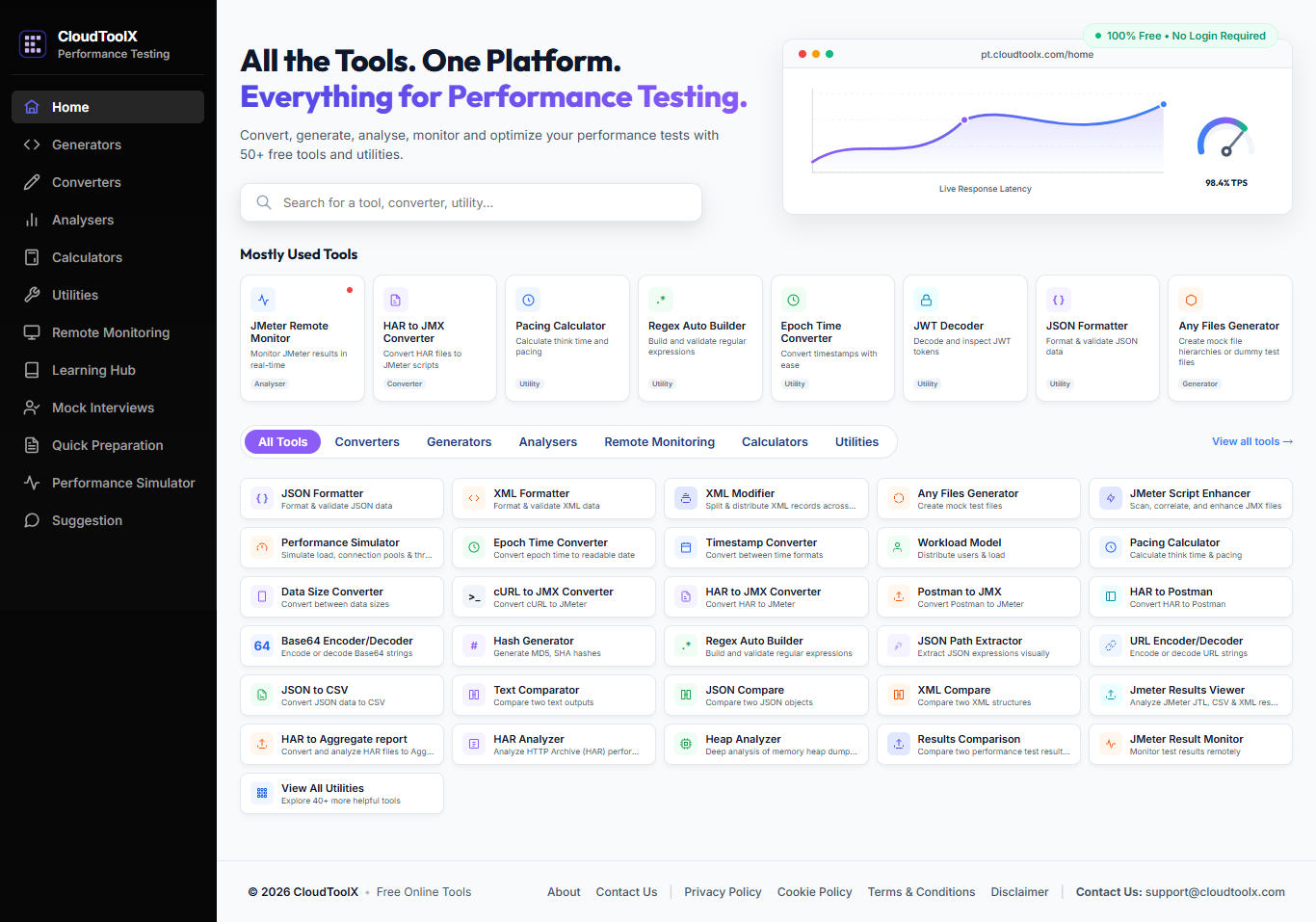Go to Home in the sidebar
Image resolution: width=1316 pixels, height=922 pixels.
[x=108, y=107]
